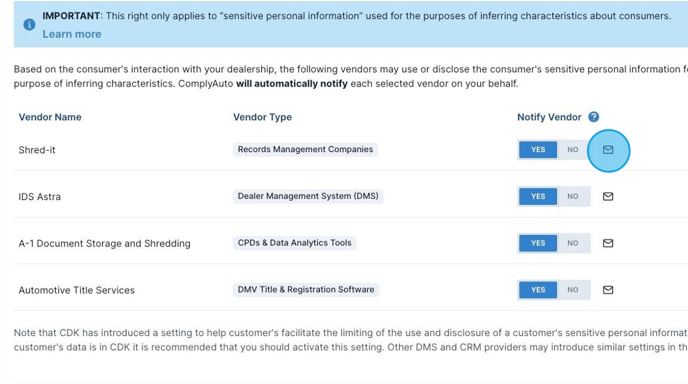Click envelope icon for Automotive Title Services
This screenshot has height=384, width=688.
click(x=608, y=290)
